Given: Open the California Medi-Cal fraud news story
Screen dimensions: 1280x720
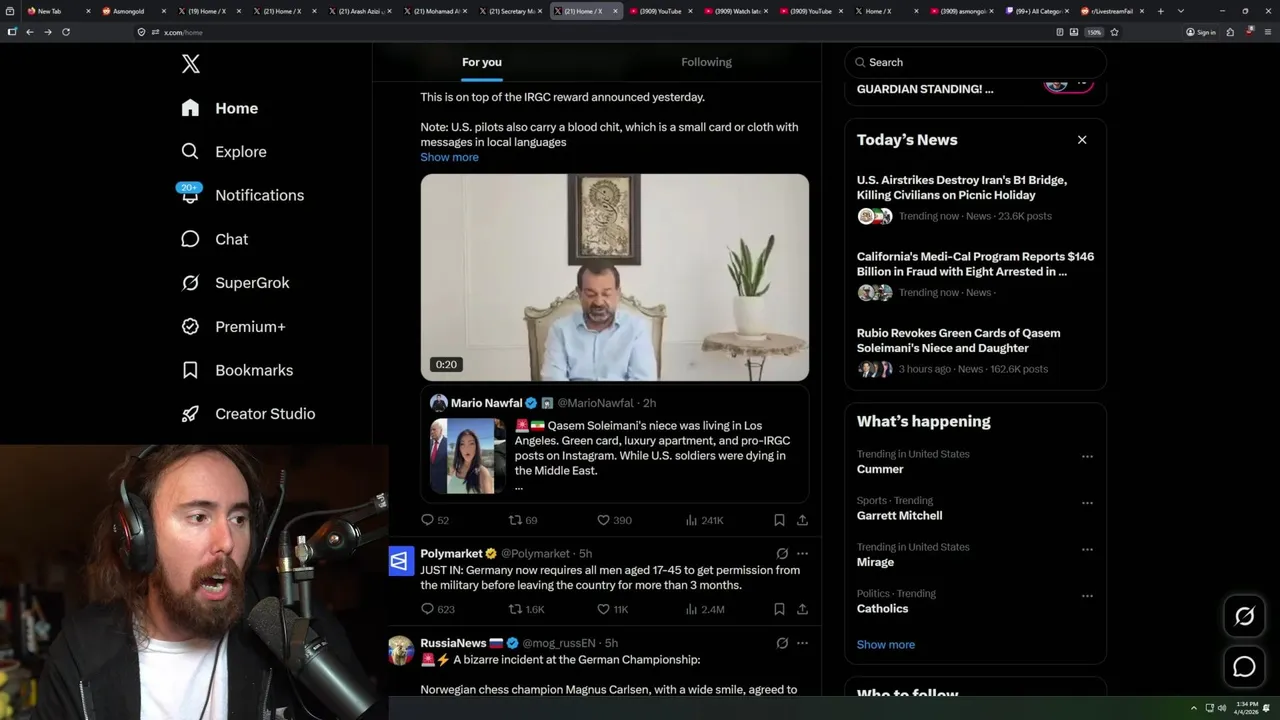Looking at the screenshot, I should (975, 264).
